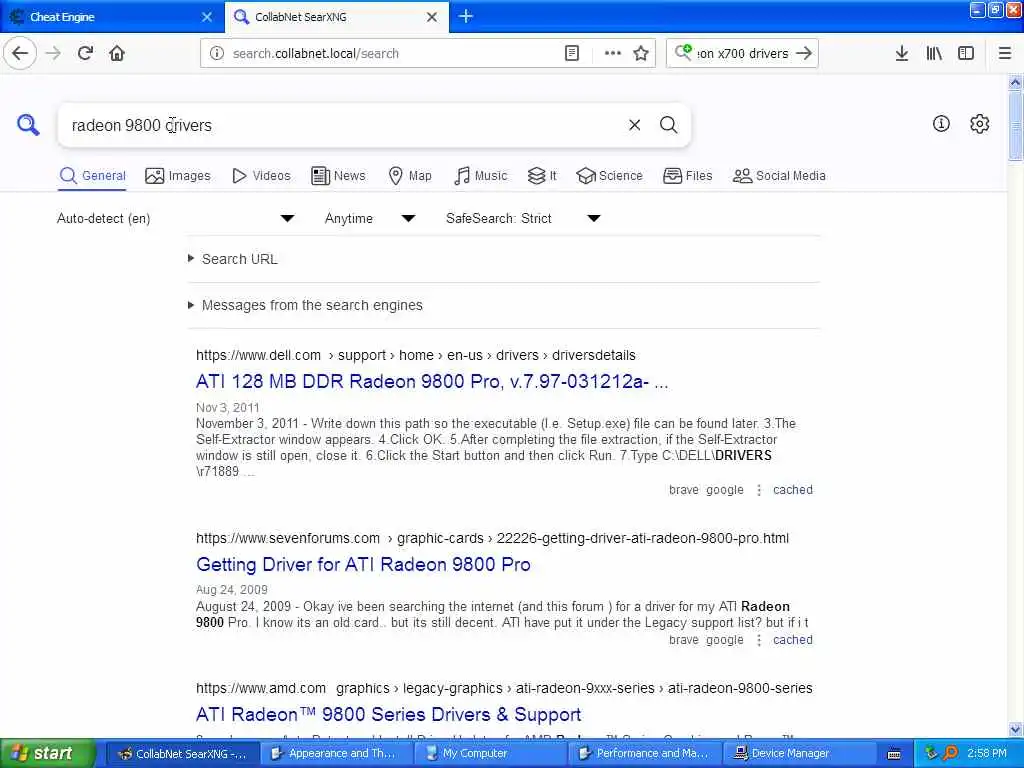
Task: Open a new browser tab
Action: pos(466,16)
